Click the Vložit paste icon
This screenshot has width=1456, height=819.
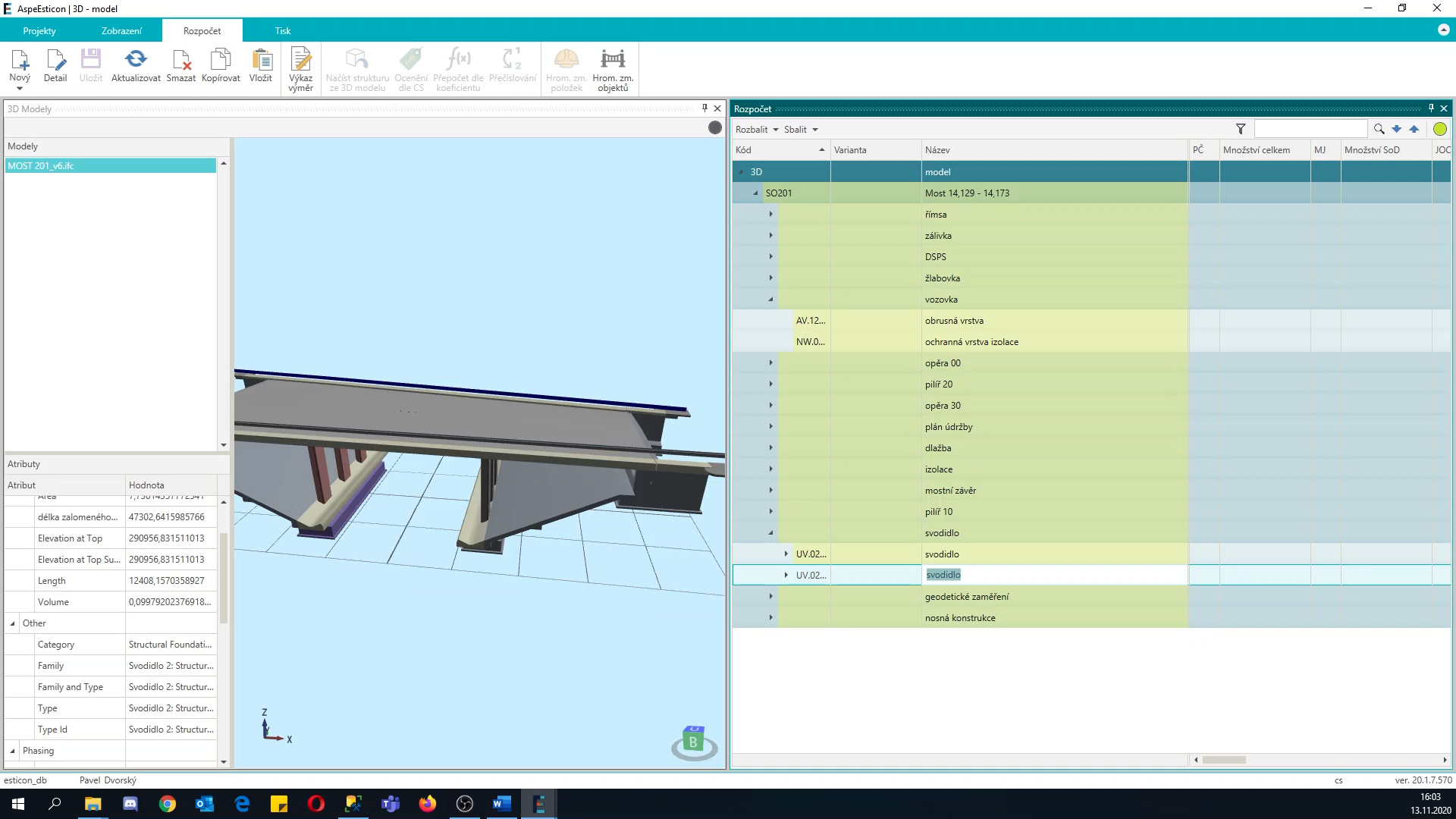pyautogui.click(x=261, y=61)
